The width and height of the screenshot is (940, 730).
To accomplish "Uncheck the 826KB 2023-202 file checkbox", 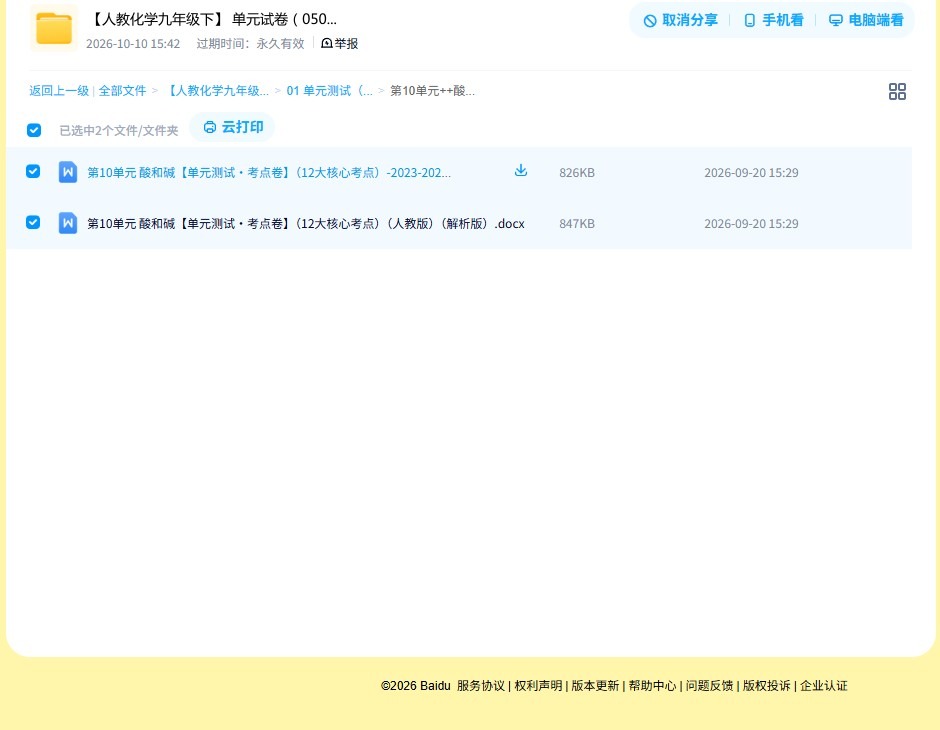I will click(x=33, y=171).
